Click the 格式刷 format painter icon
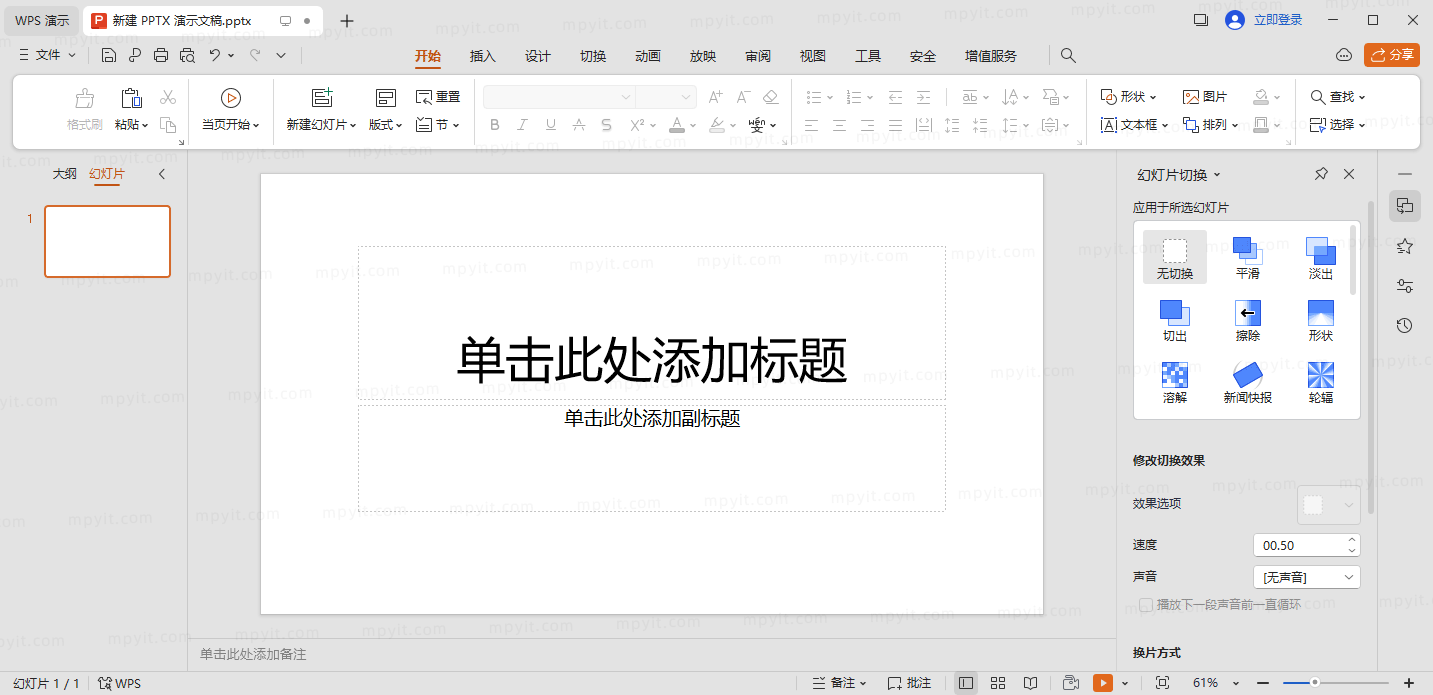This screenshot has height=695, width=1433. click(x=85, y=98)
